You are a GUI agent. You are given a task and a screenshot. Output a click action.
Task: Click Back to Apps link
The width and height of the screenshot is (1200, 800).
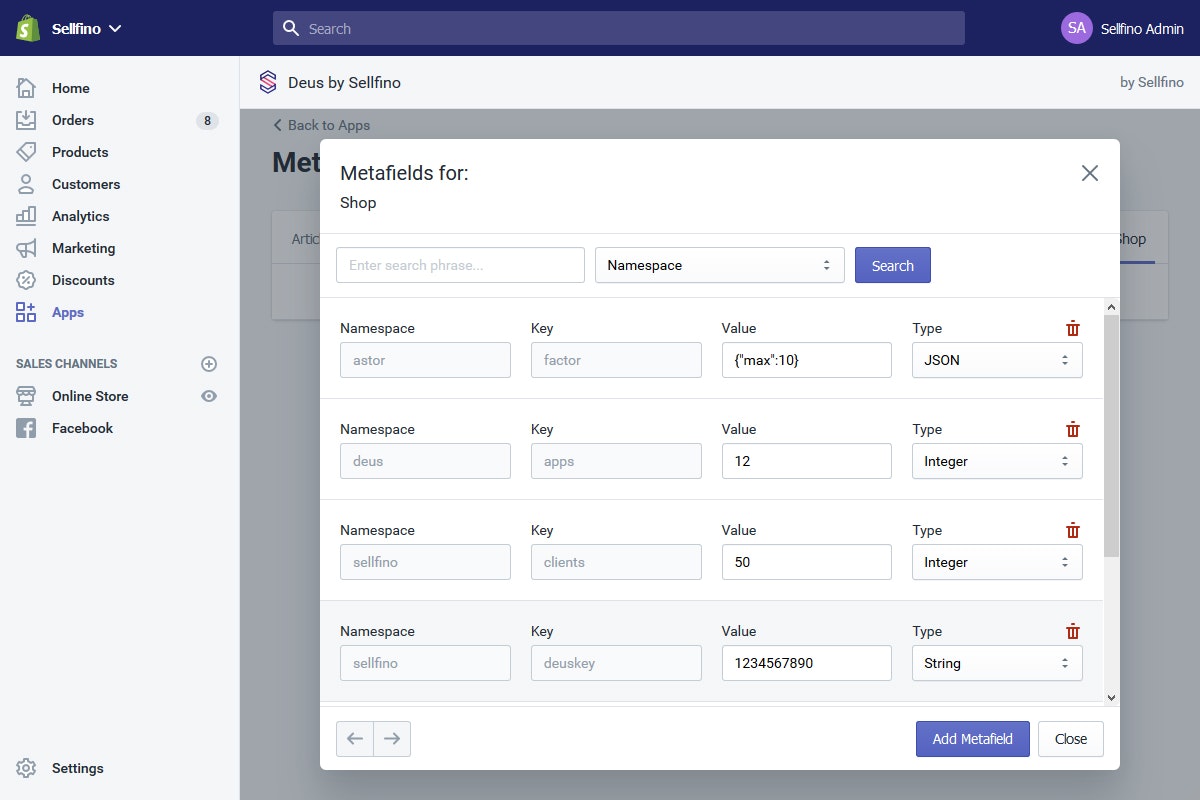pyautogui.click(x=322, y=125)
